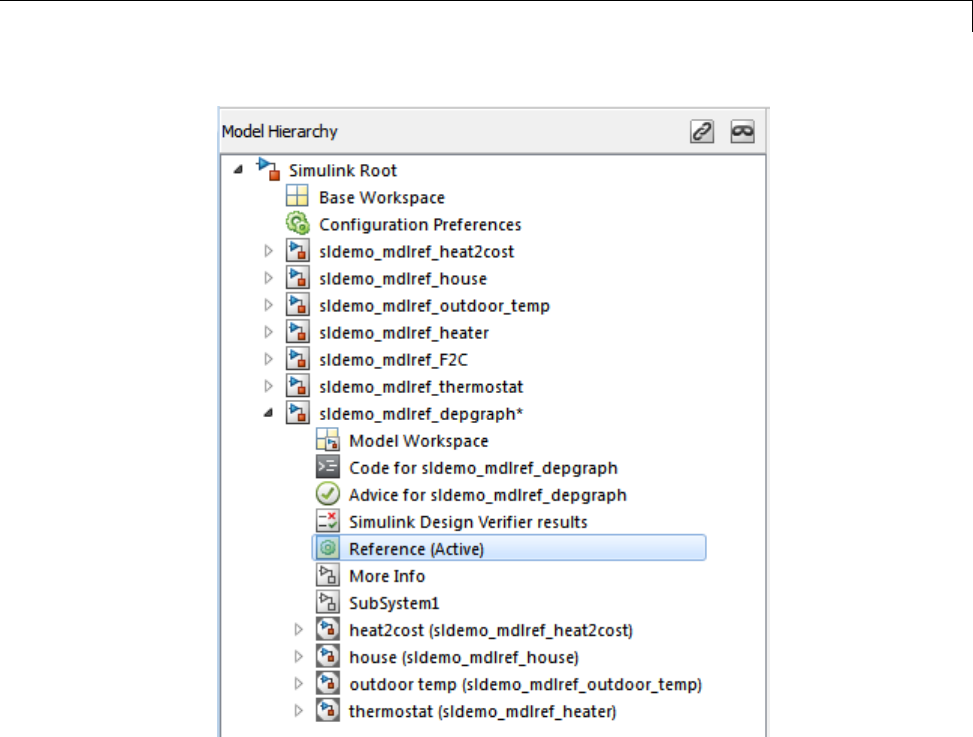Select the Reference (Active) label
The width and height of the screenshot is (973, 737).
click(416, 549)
